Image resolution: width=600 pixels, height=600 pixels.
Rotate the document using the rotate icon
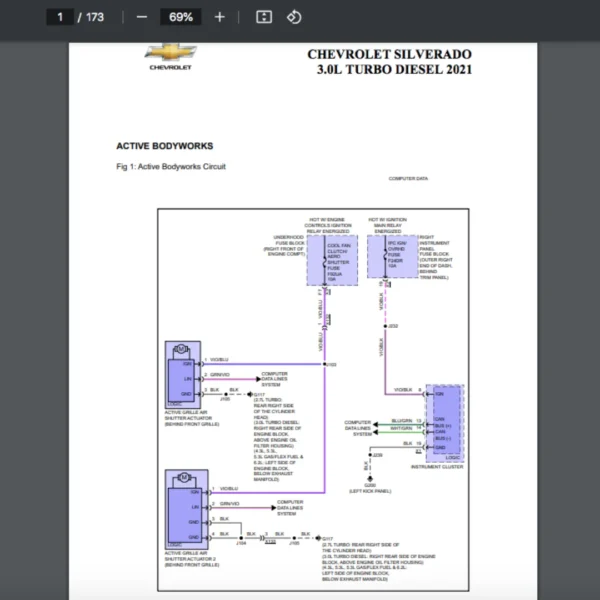pos(294,17)
